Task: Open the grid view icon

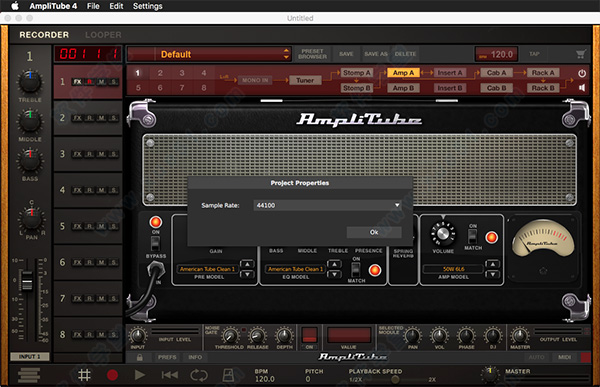Action: click(84, 375)
